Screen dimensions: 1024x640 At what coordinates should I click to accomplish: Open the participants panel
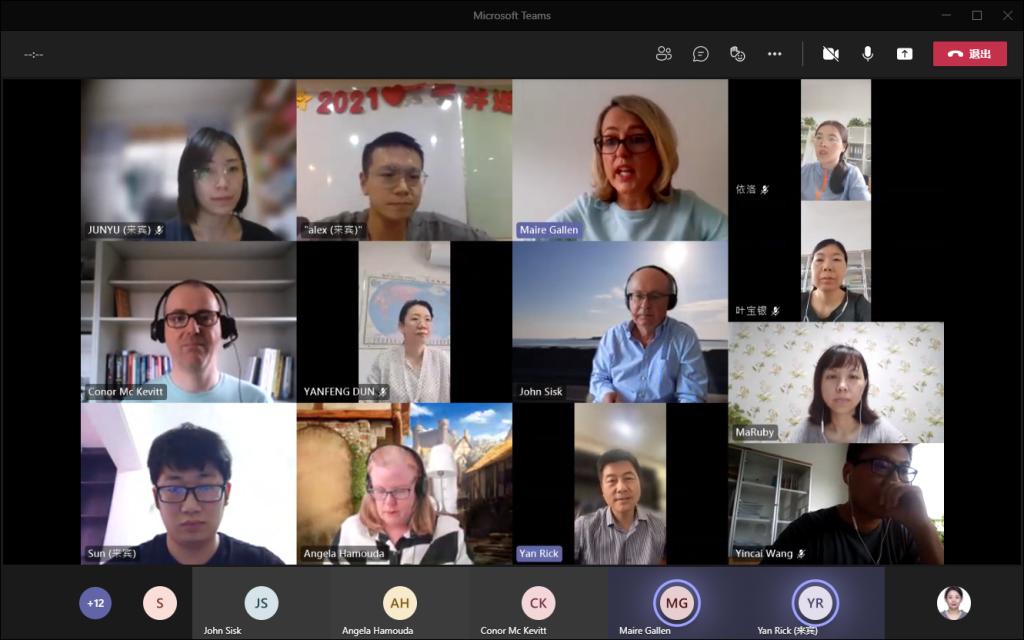point(664,54)
